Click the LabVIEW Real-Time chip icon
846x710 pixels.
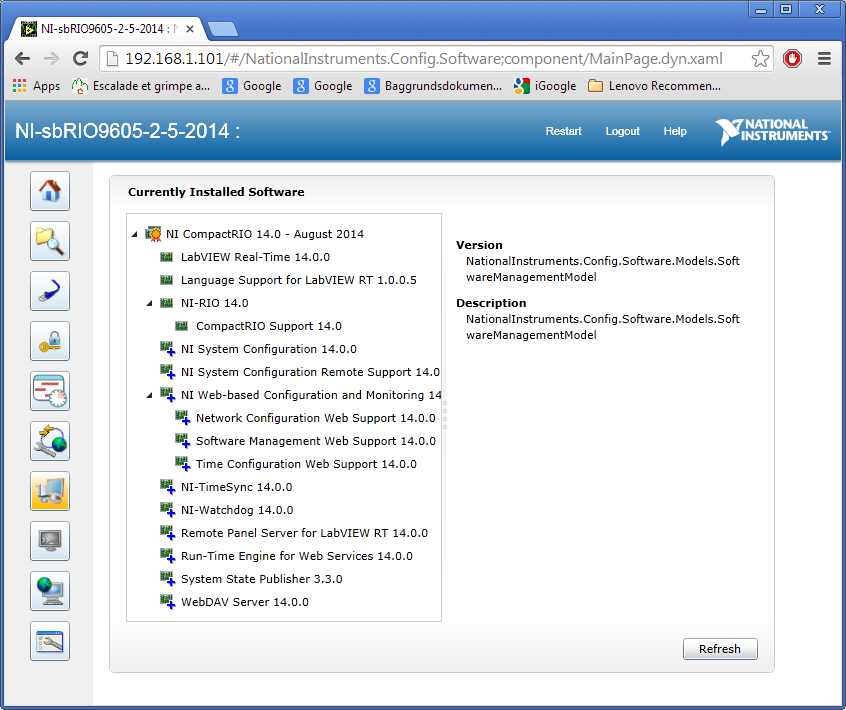pyautogui.click(x=166, y=257)
